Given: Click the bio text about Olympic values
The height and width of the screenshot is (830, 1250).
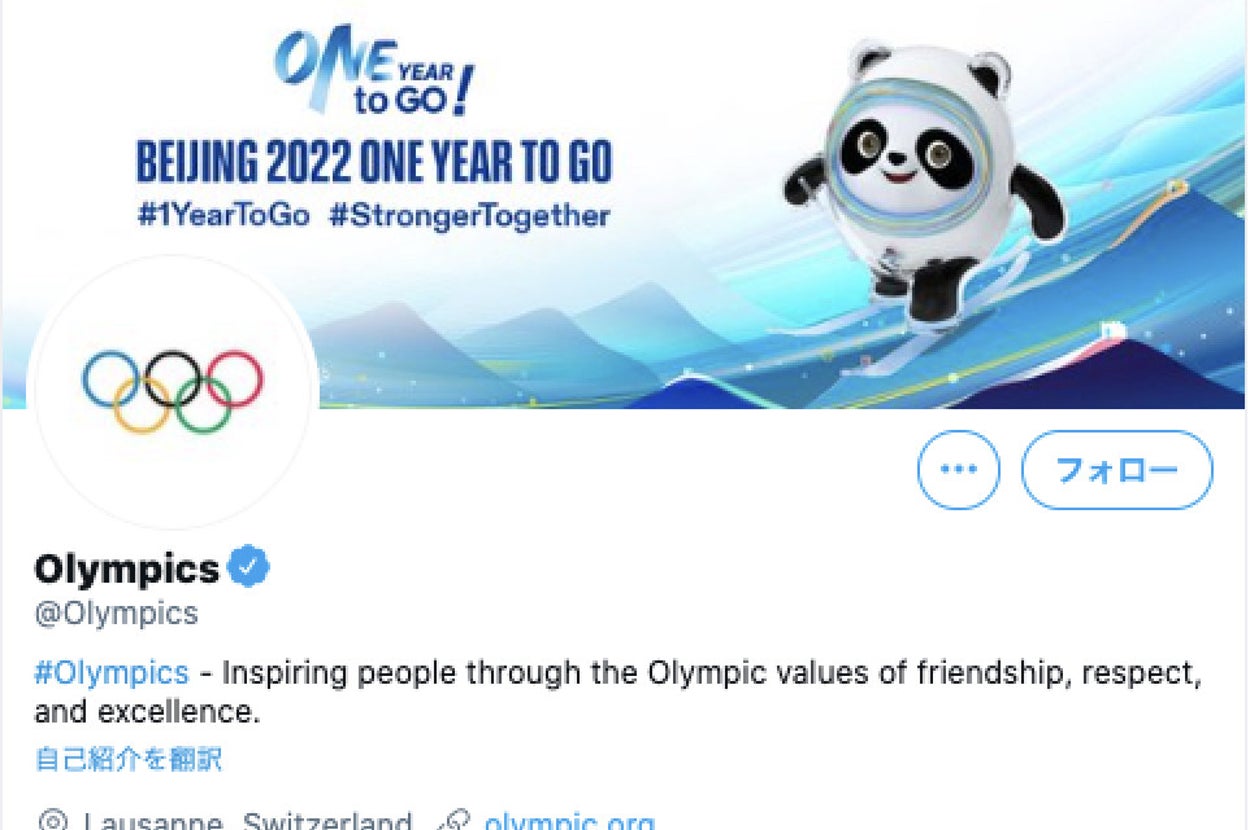Looking at the screenshot, I should [x=700, y=673].
